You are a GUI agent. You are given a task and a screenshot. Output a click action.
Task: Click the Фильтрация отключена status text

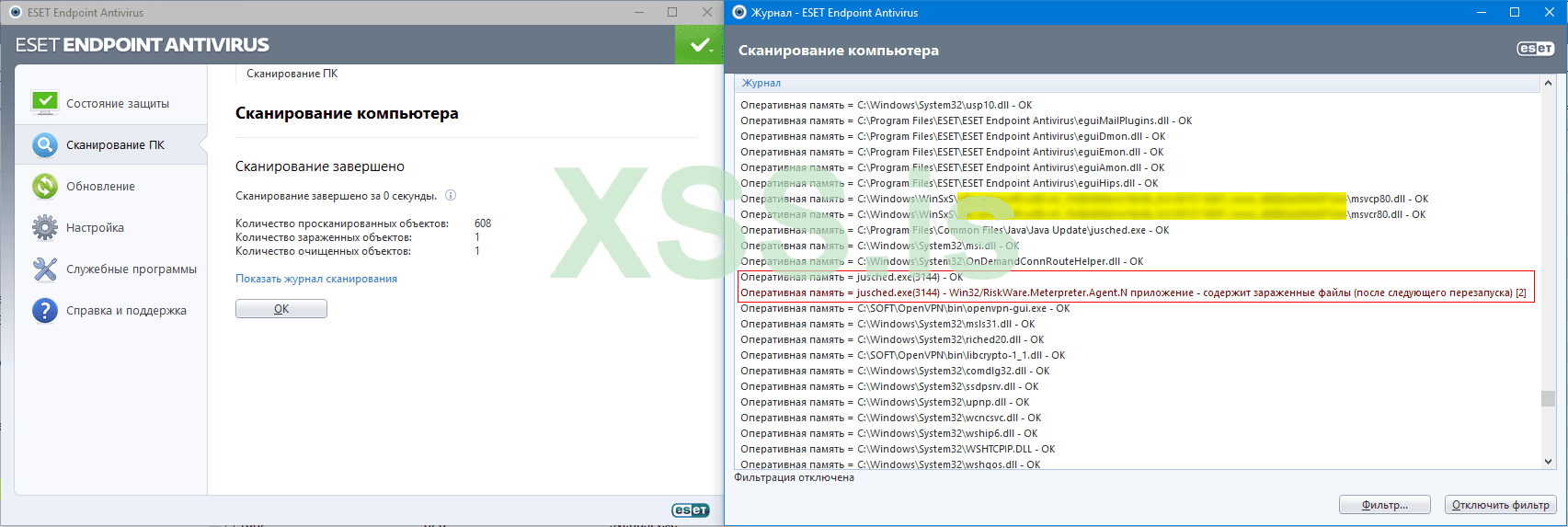[x=795, y=477]
